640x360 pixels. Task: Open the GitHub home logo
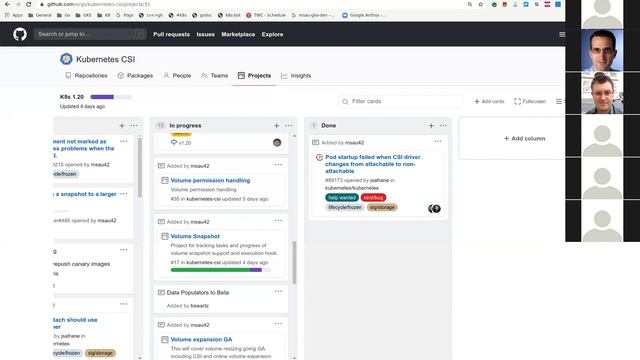(x=20, y=34)
